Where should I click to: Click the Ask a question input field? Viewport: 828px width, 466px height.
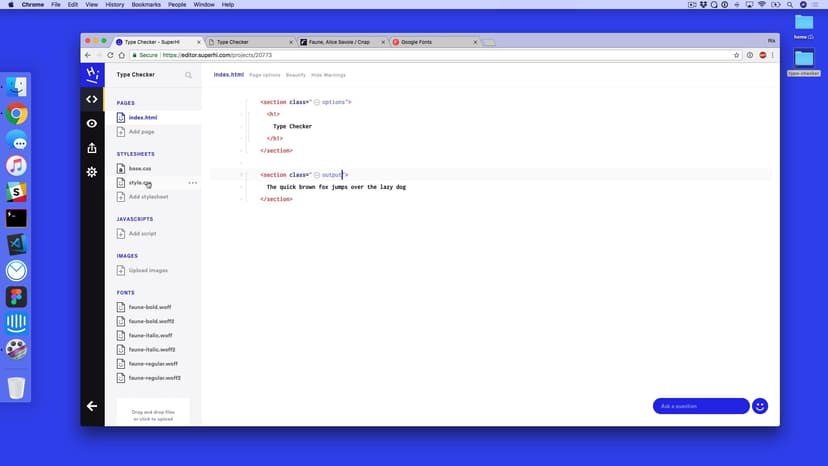(700, 406)
